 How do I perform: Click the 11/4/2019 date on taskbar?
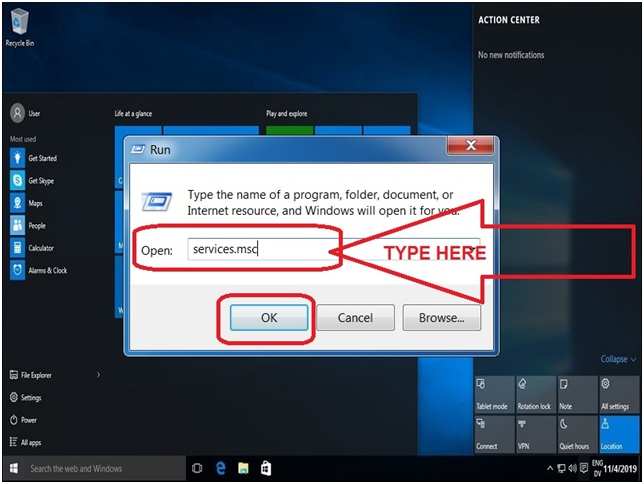(620, 469)
